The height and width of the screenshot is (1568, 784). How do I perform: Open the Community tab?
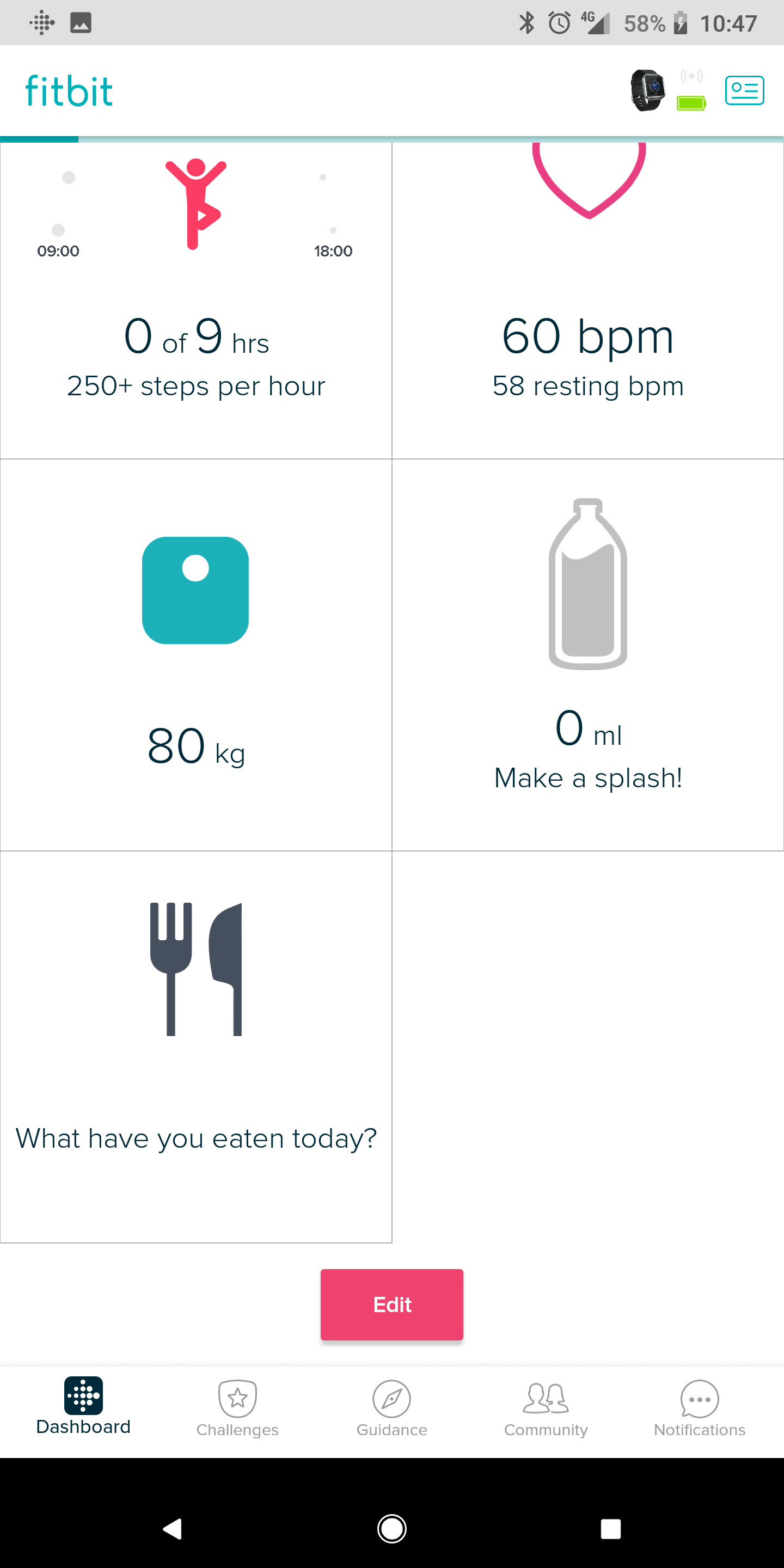pos(546,1408)
